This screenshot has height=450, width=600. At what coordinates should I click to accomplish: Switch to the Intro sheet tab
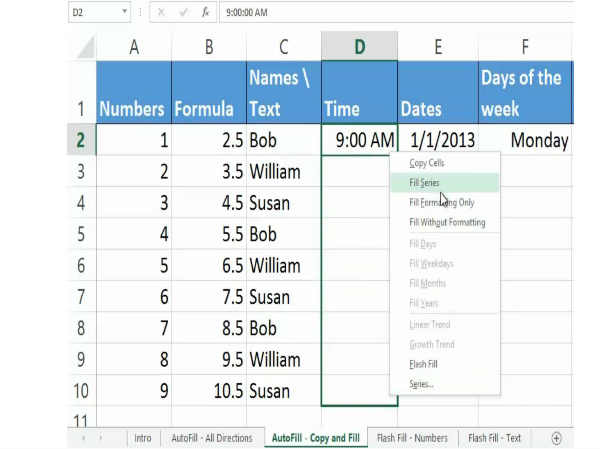(143, 438)
